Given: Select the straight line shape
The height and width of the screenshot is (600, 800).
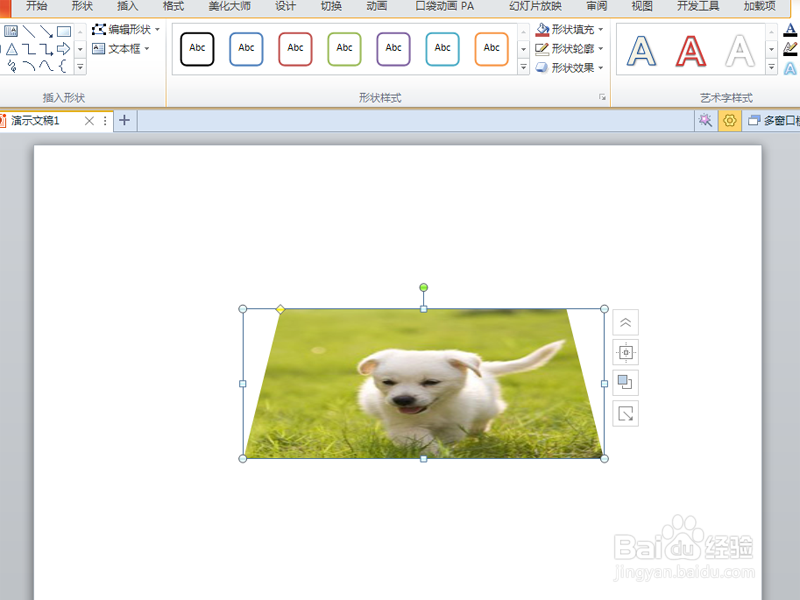Looking at the screenshot, I should pyautogui.click(x=29, y=32).
